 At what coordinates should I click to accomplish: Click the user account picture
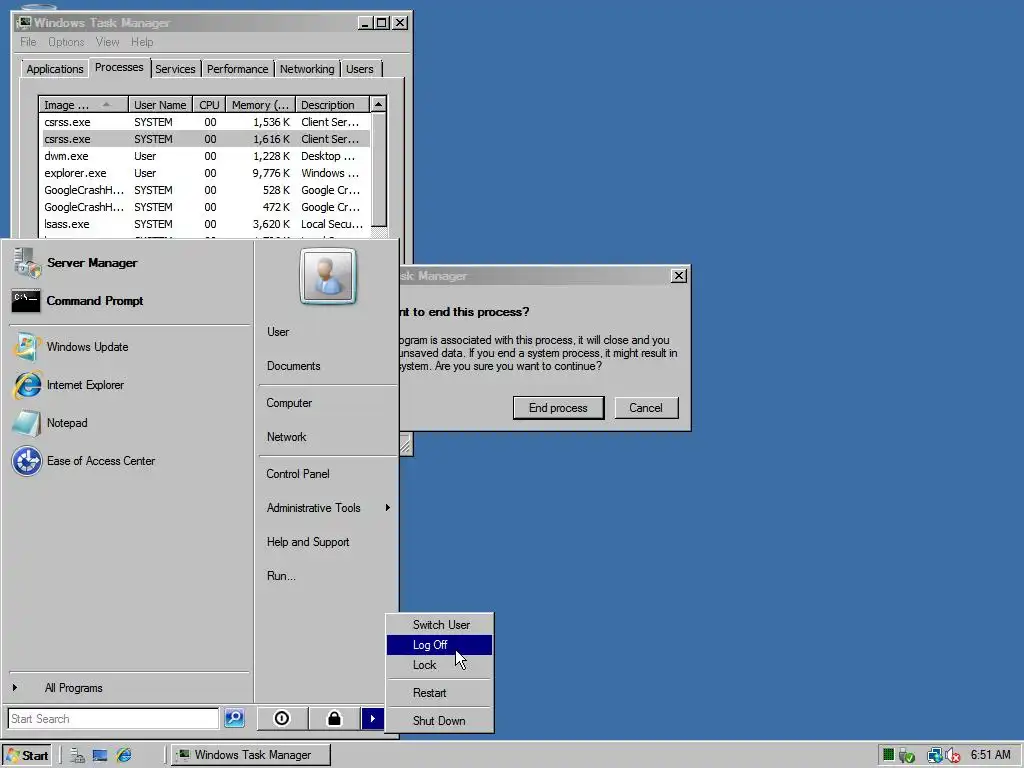click(328, 276)
